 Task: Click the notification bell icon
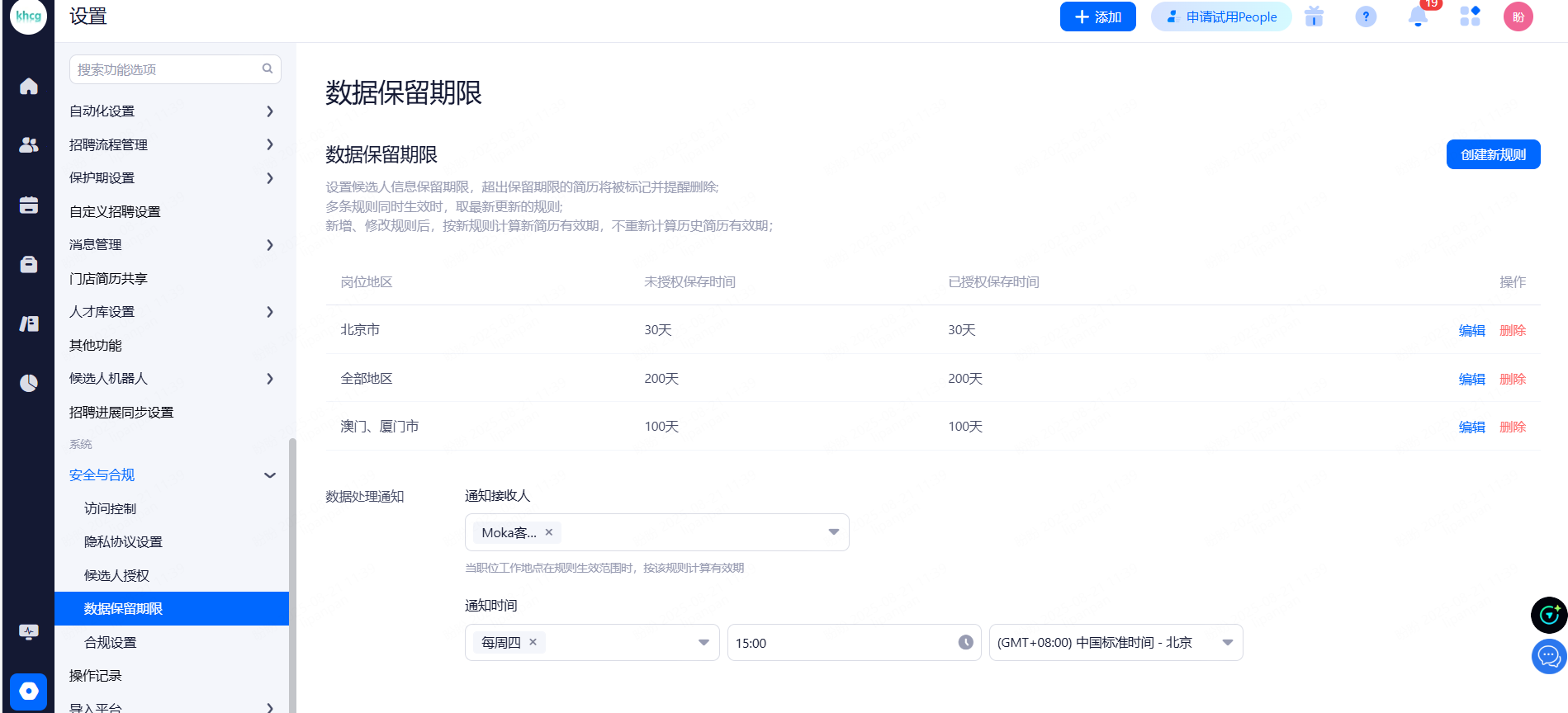point(1418,17)
